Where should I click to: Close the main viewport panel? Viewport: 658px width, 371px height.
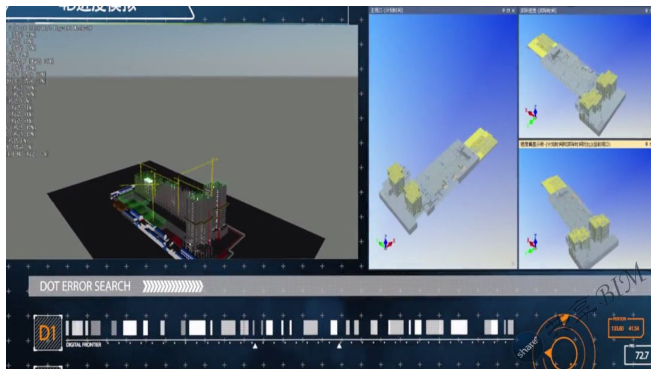pyautogui.click(x=513, y=10)
